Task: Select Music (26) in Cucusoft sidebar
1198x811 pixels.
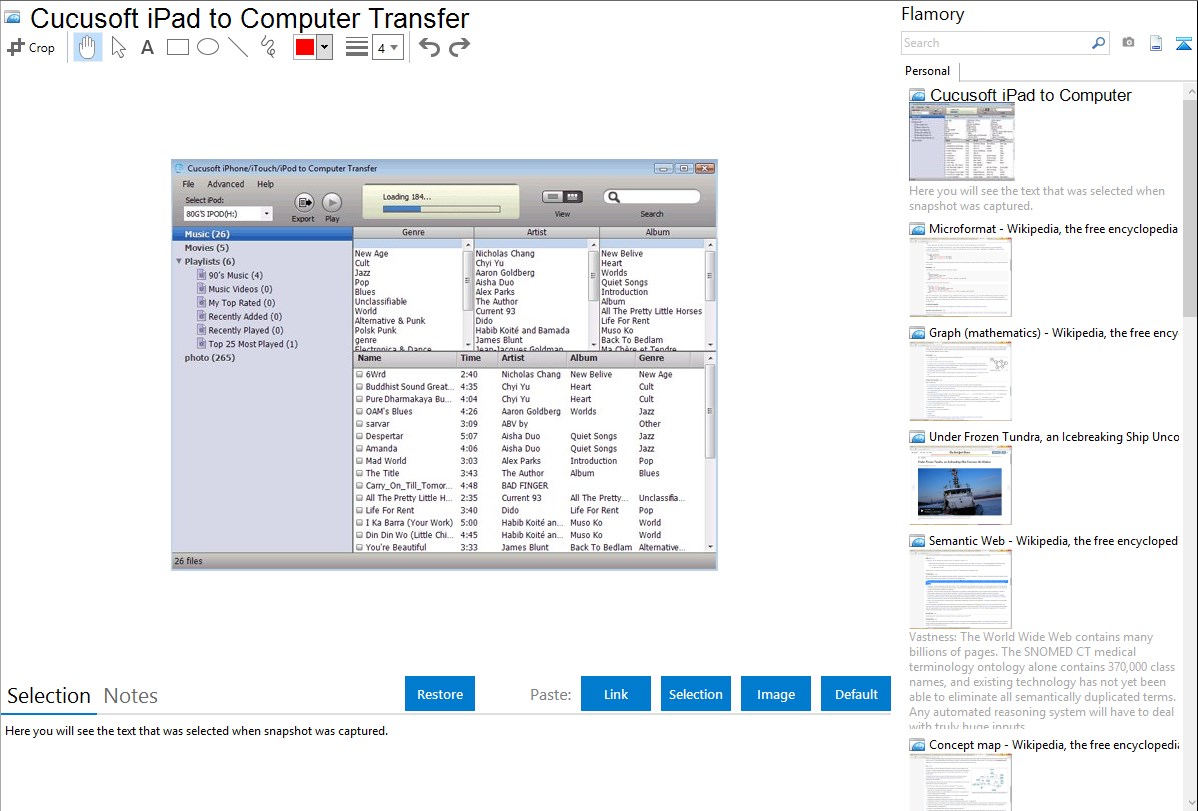Action: [262, 234]
